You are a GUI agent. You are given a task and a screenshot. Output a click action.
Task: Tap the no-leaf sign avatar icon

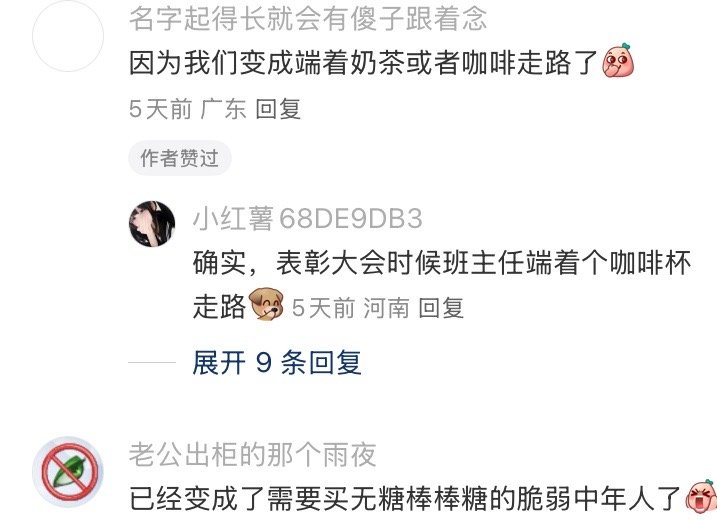(68, 472)
